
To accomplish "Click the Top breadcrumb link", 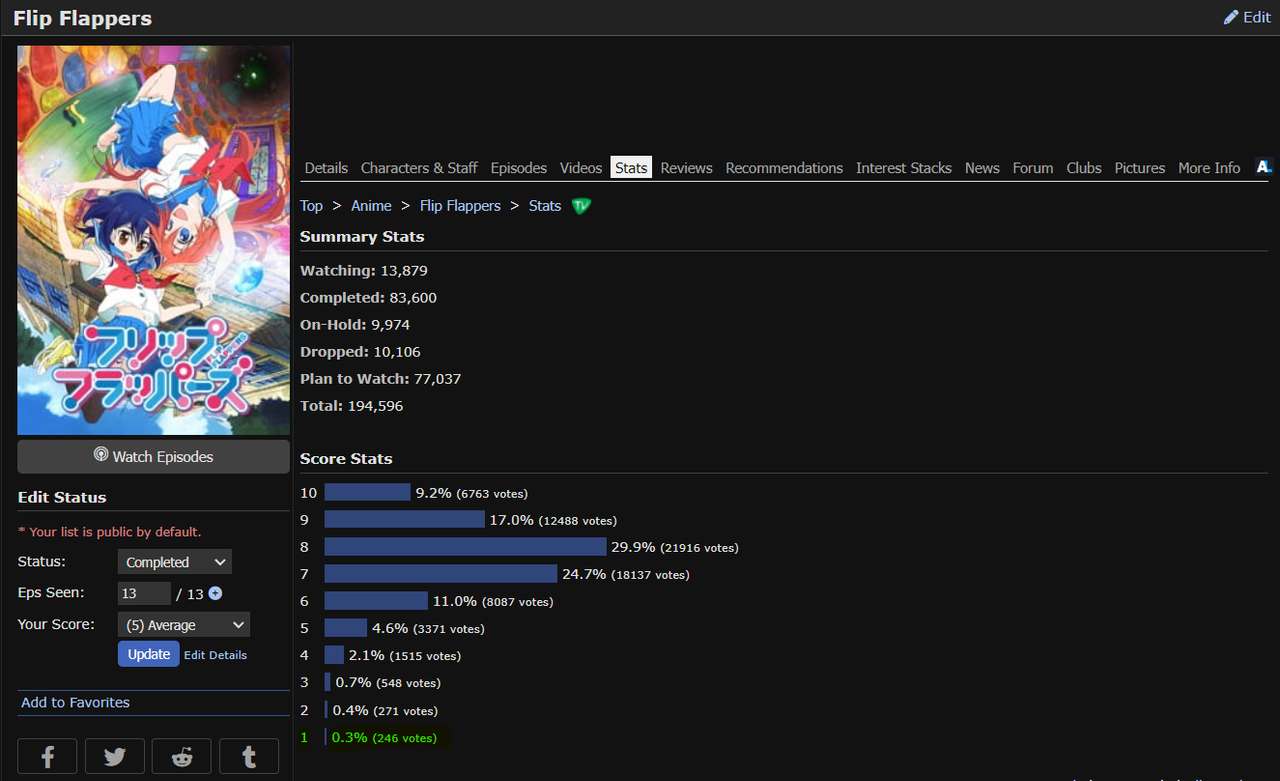I will [311, 205].
